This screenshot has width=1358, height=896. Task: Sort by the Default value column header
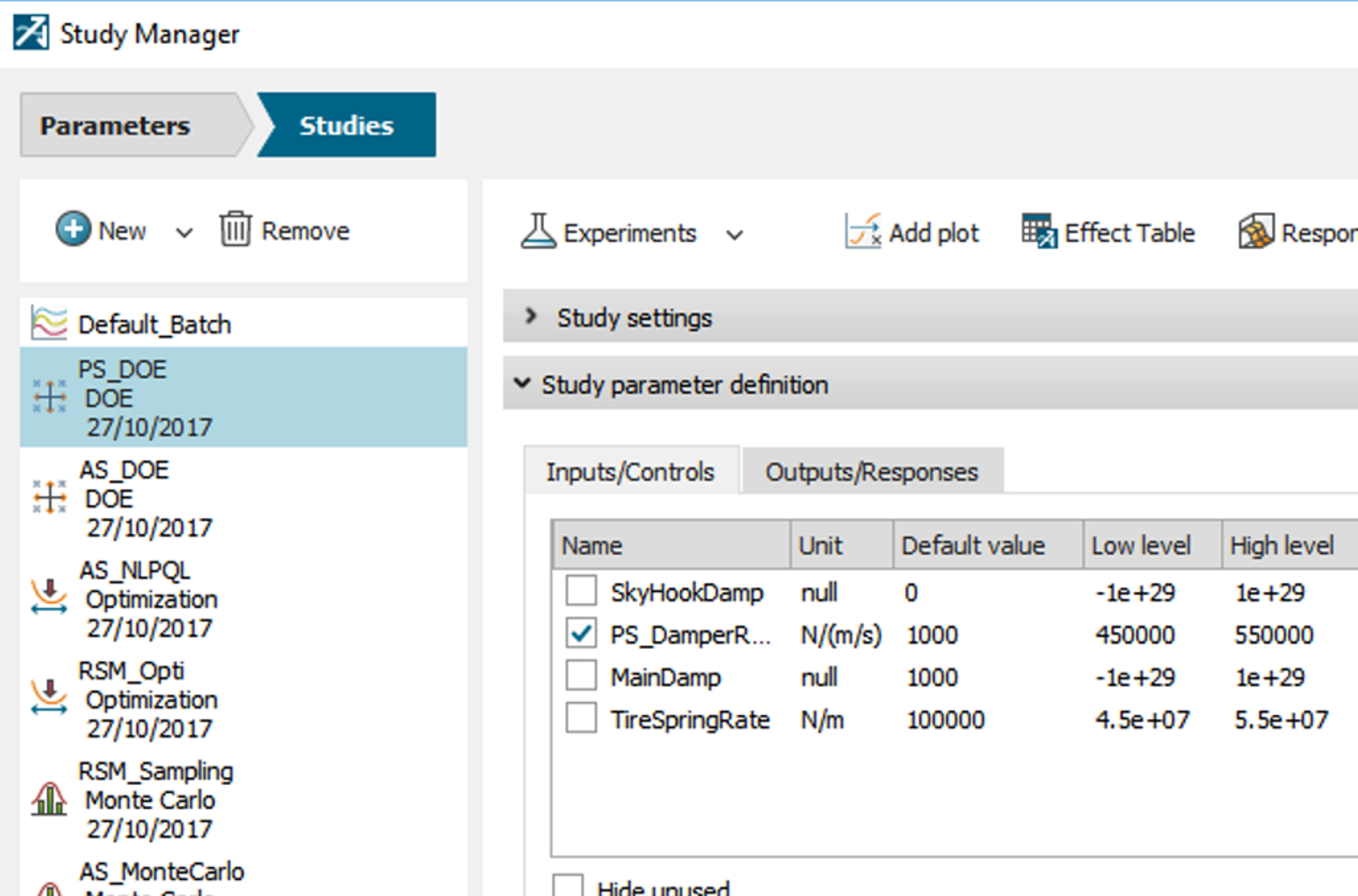[989, 544]
